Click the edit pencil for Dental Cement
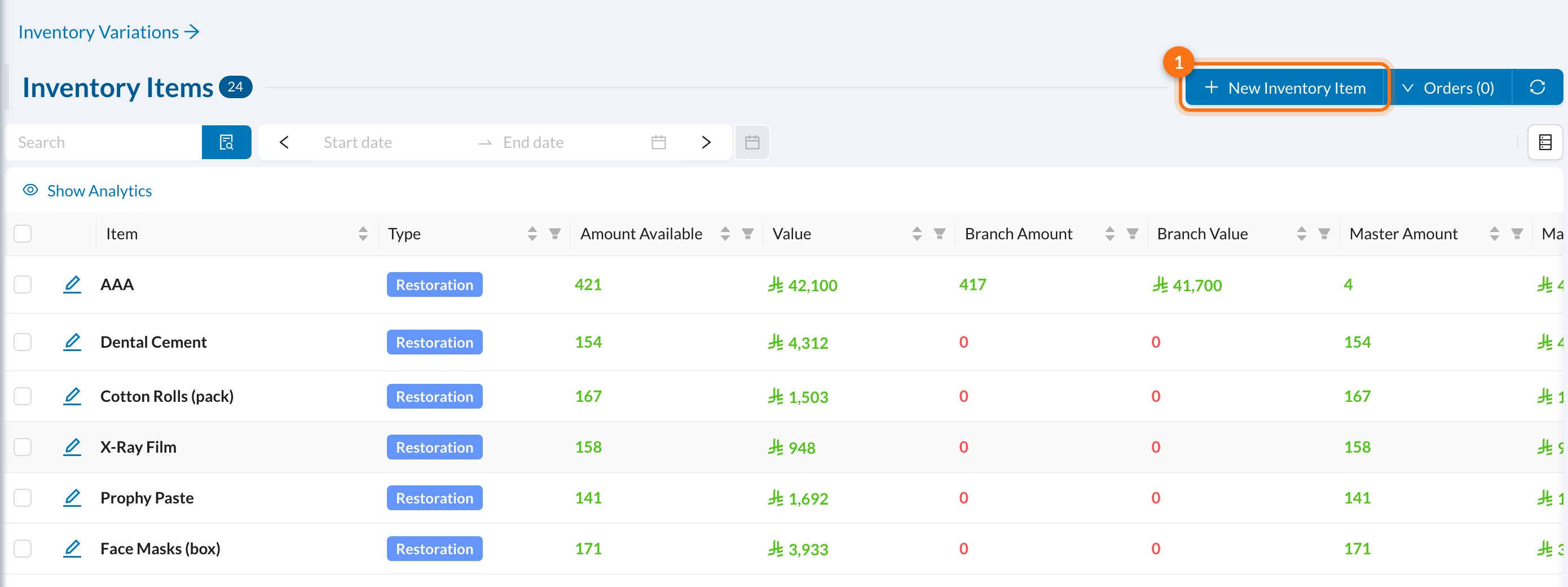Image resolution: width=1568 pixels, height=587 pixels. [x=72, y=341]
